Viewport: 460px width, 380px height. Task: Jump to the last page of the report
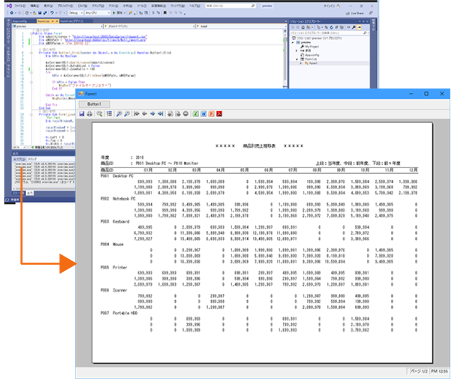(160, 114)
